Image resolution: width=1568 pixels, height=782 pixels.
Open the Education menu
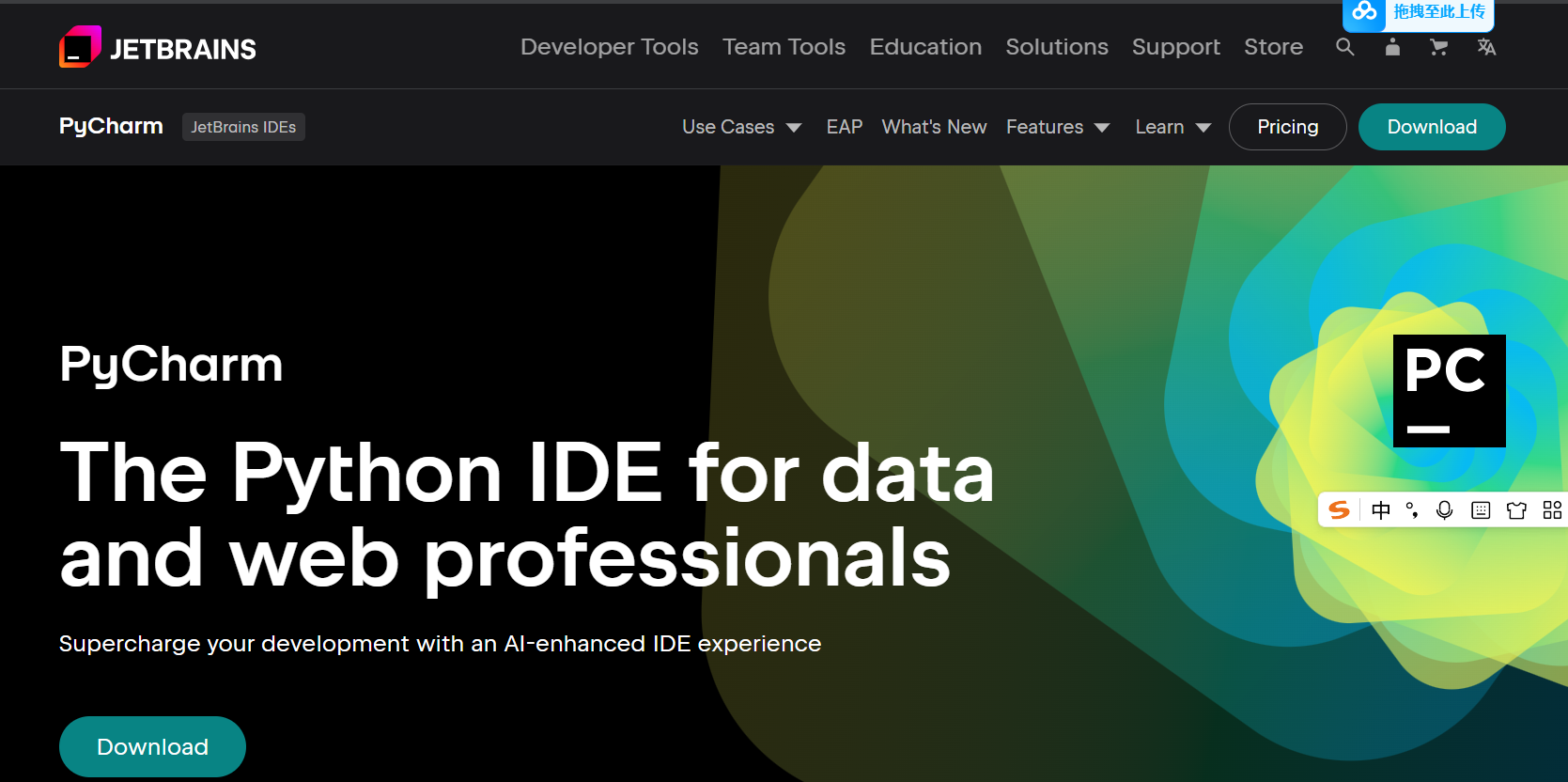pyautogui.click(x=925, y=47)
